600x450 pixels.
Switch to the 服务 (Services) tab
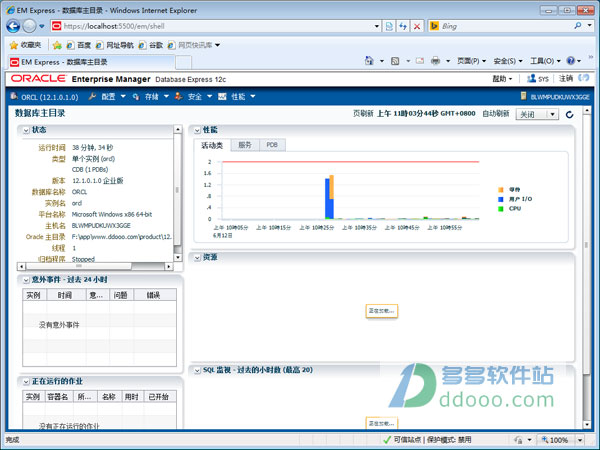(245, 145)
